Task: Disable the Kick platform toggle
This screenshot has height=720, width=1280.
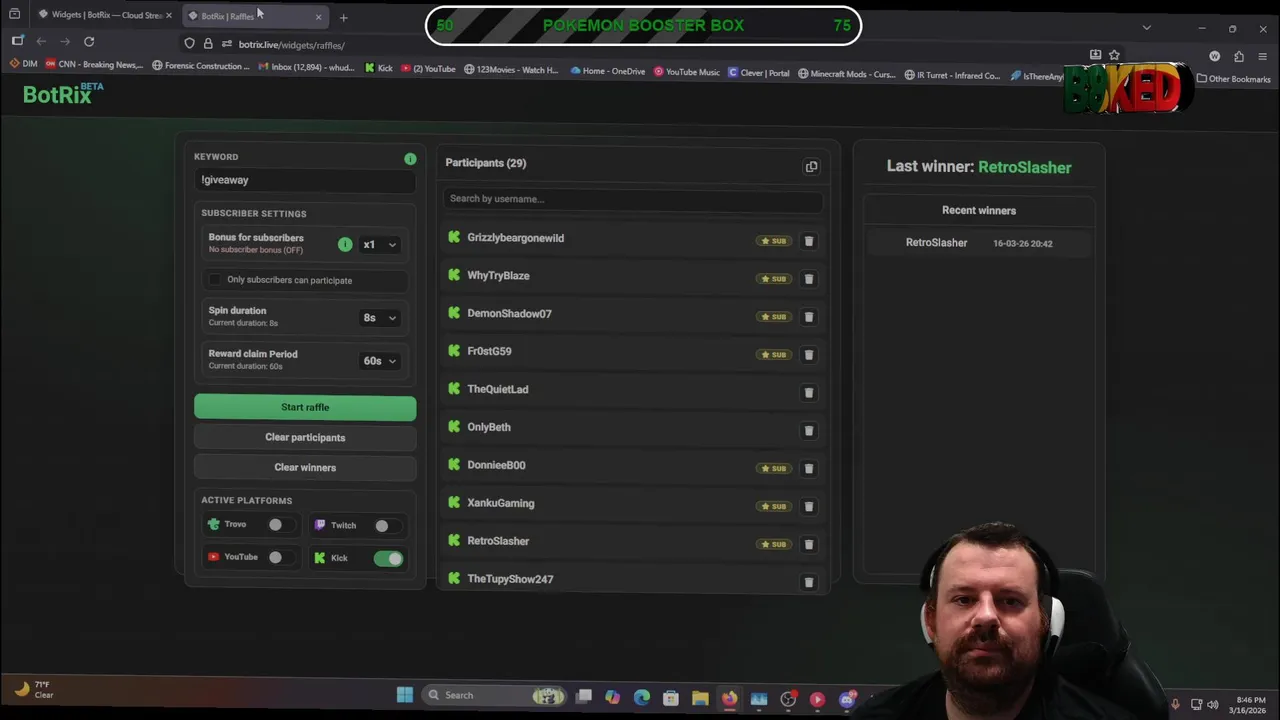Action: pos(388,559)
